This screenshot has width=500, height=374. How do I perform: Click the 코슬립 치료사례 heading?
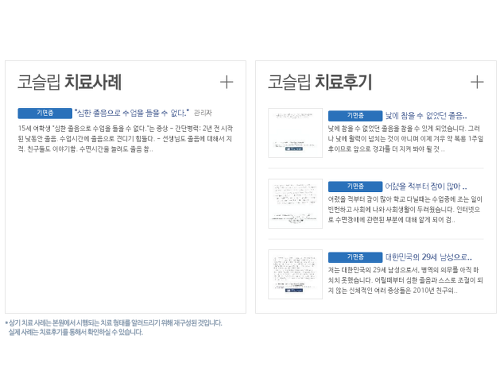69,82
